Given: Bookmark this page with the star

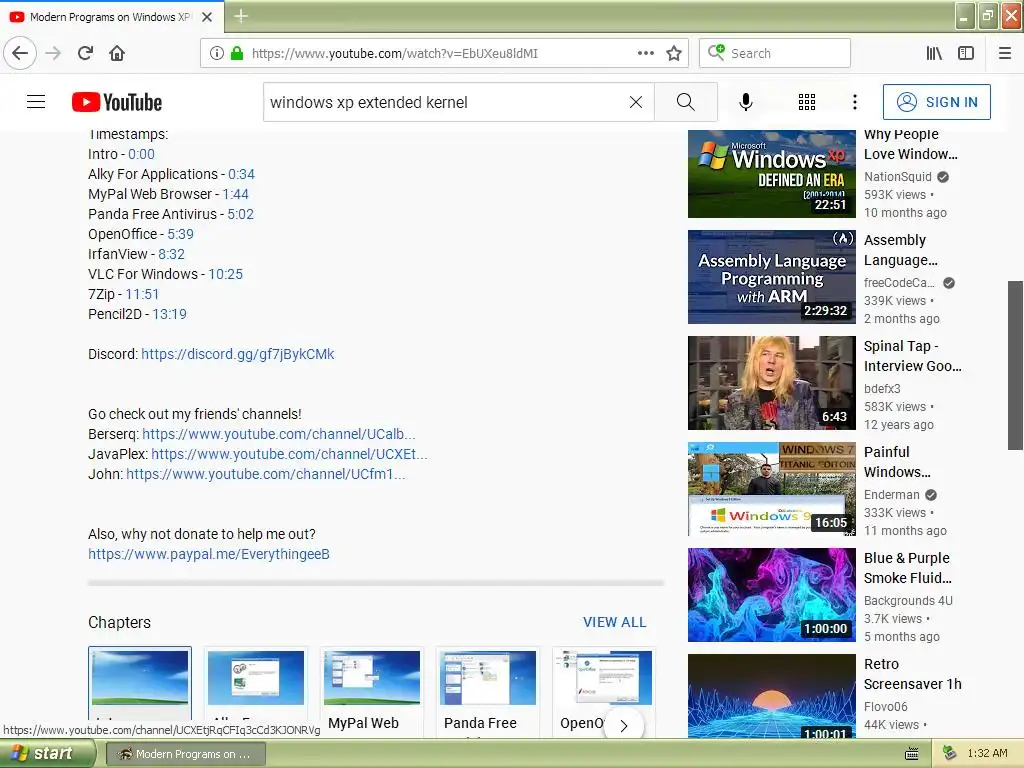Looking at the screenshot, I should click(x=674, y=53).
